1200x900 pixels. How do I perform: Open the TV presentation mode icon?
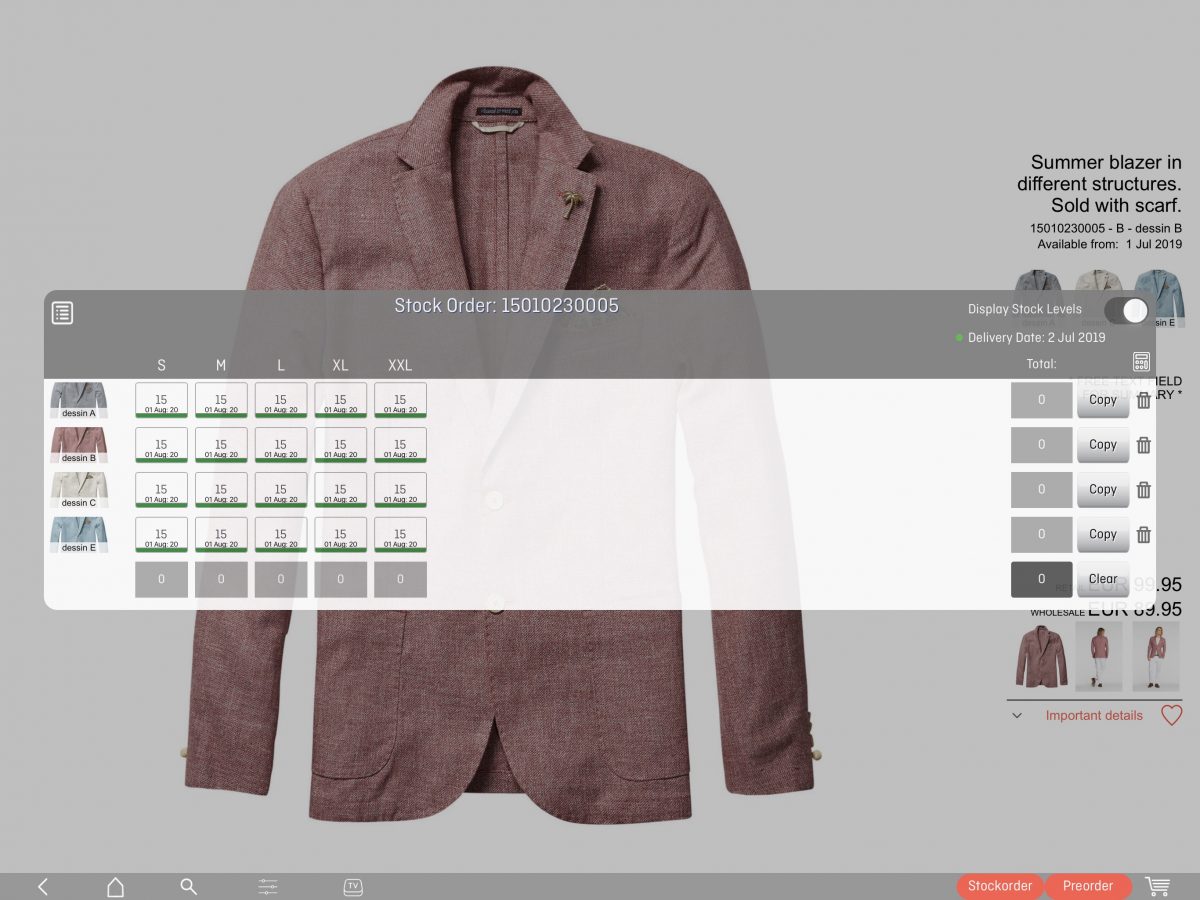353,886
